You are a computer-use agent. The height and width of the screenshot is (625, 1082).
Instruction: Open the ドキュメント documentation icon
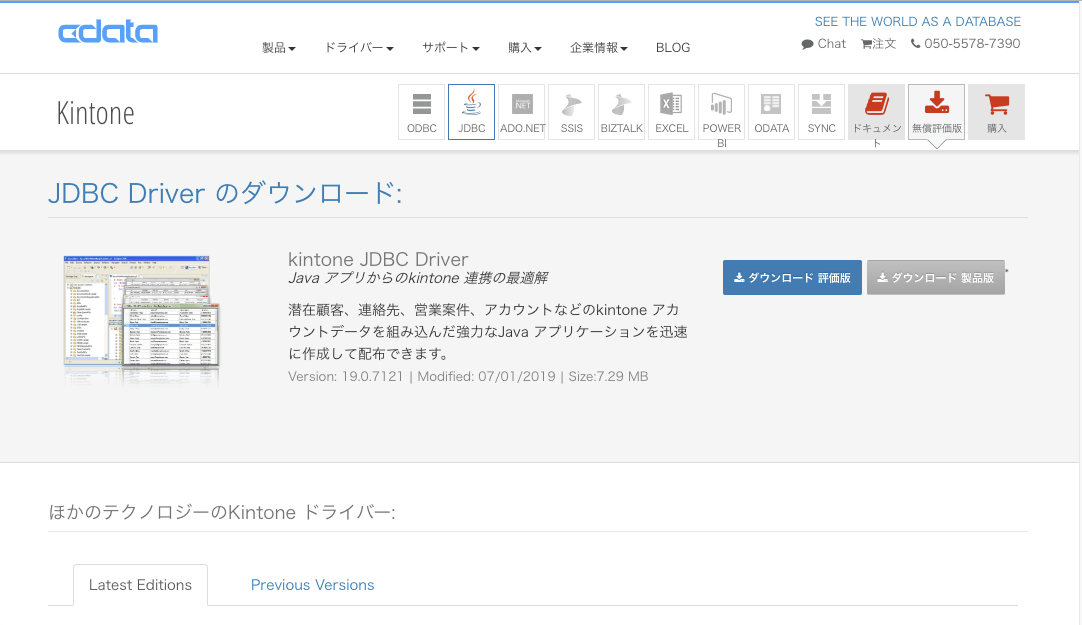coord(876,111)
